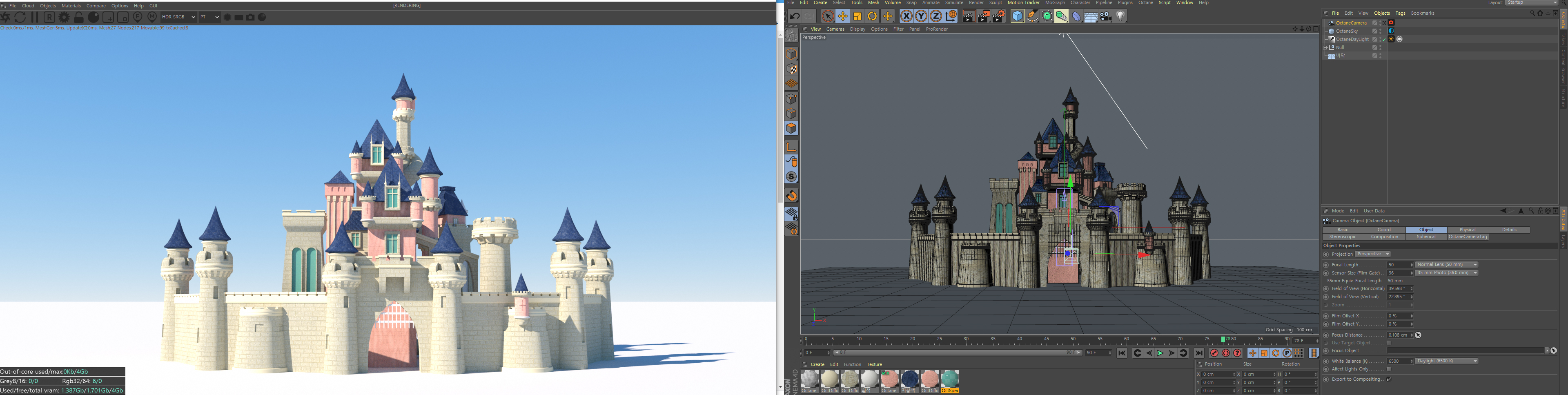1568x395 pixels.
Task: Open Cloud menu in Octane live viewer
Action: click(28, 5)
